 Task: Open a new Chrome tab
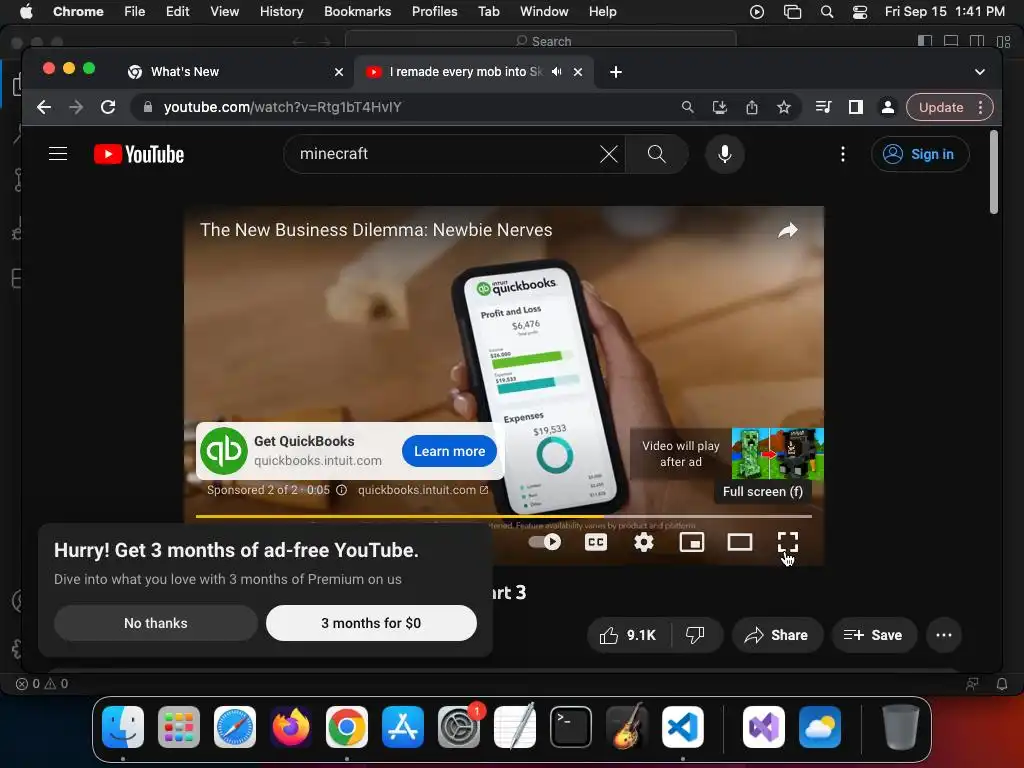(x=616, y=72)
